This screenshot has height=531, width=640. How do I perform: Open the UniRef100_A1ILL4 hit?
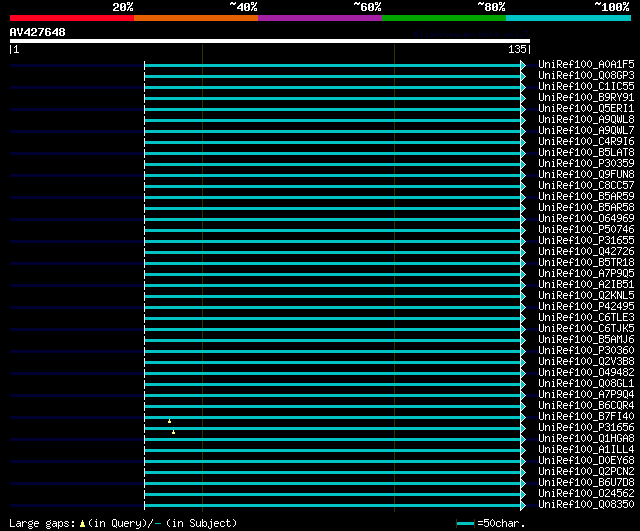point(586,450)
